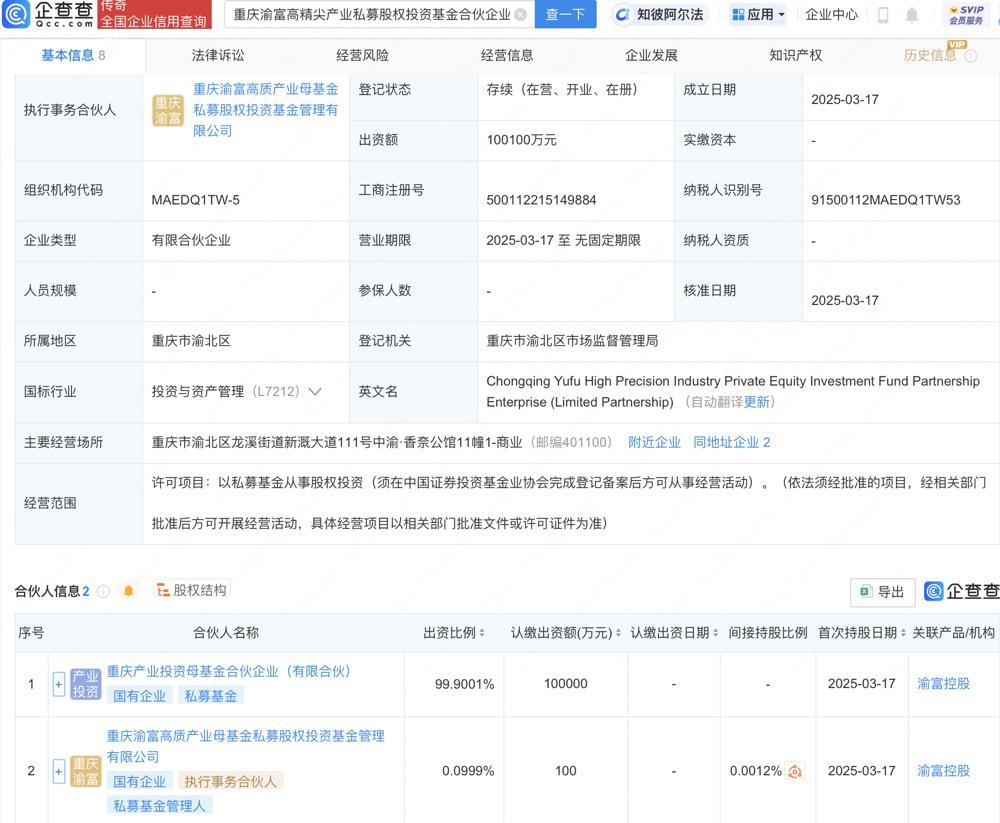This screenshot has height=823, width=1000.
Task: Switch to 基本信息 tab
Action: [73, 56]
